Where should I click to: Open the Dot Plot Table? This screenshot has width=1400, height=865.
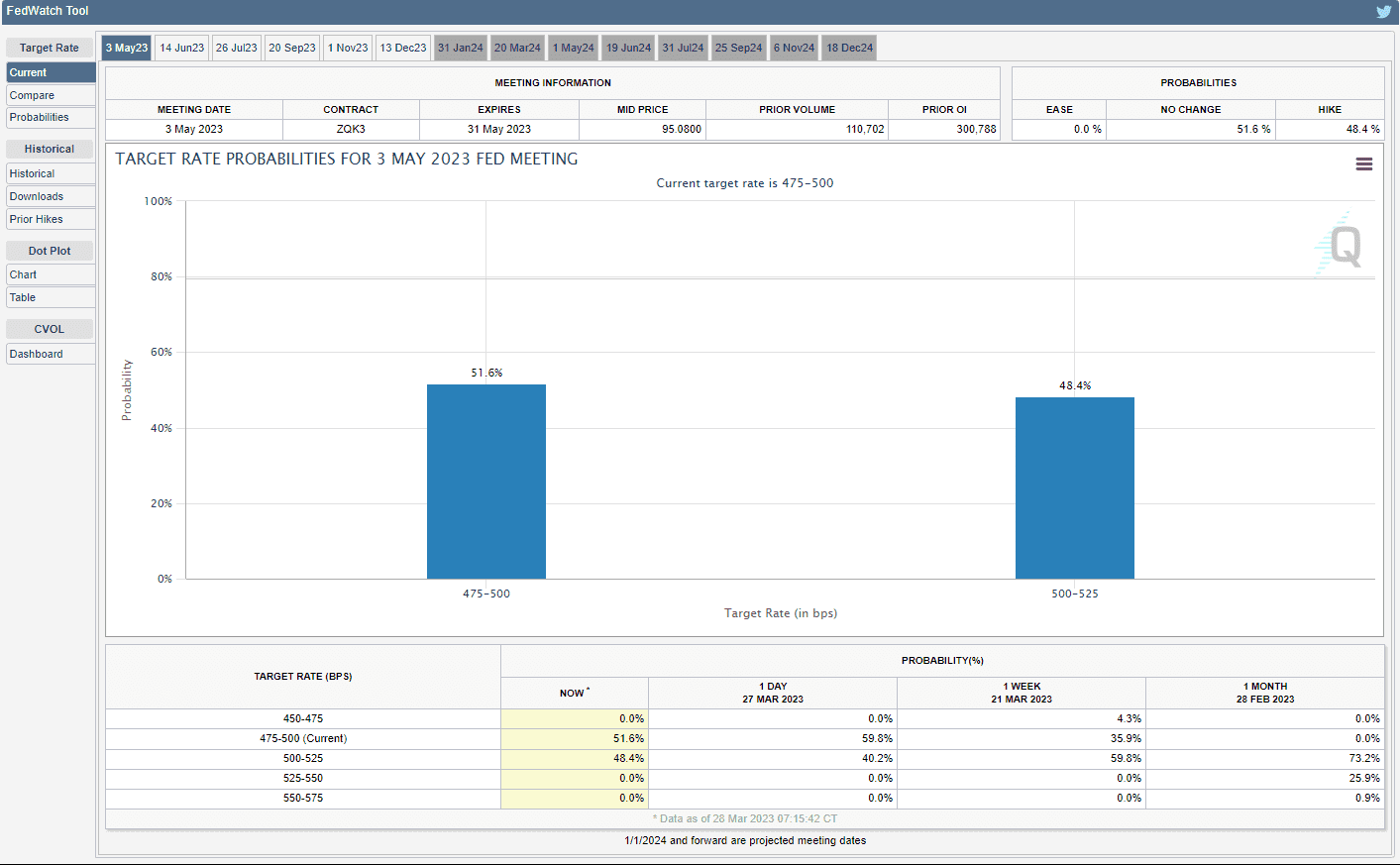[51, 297]
